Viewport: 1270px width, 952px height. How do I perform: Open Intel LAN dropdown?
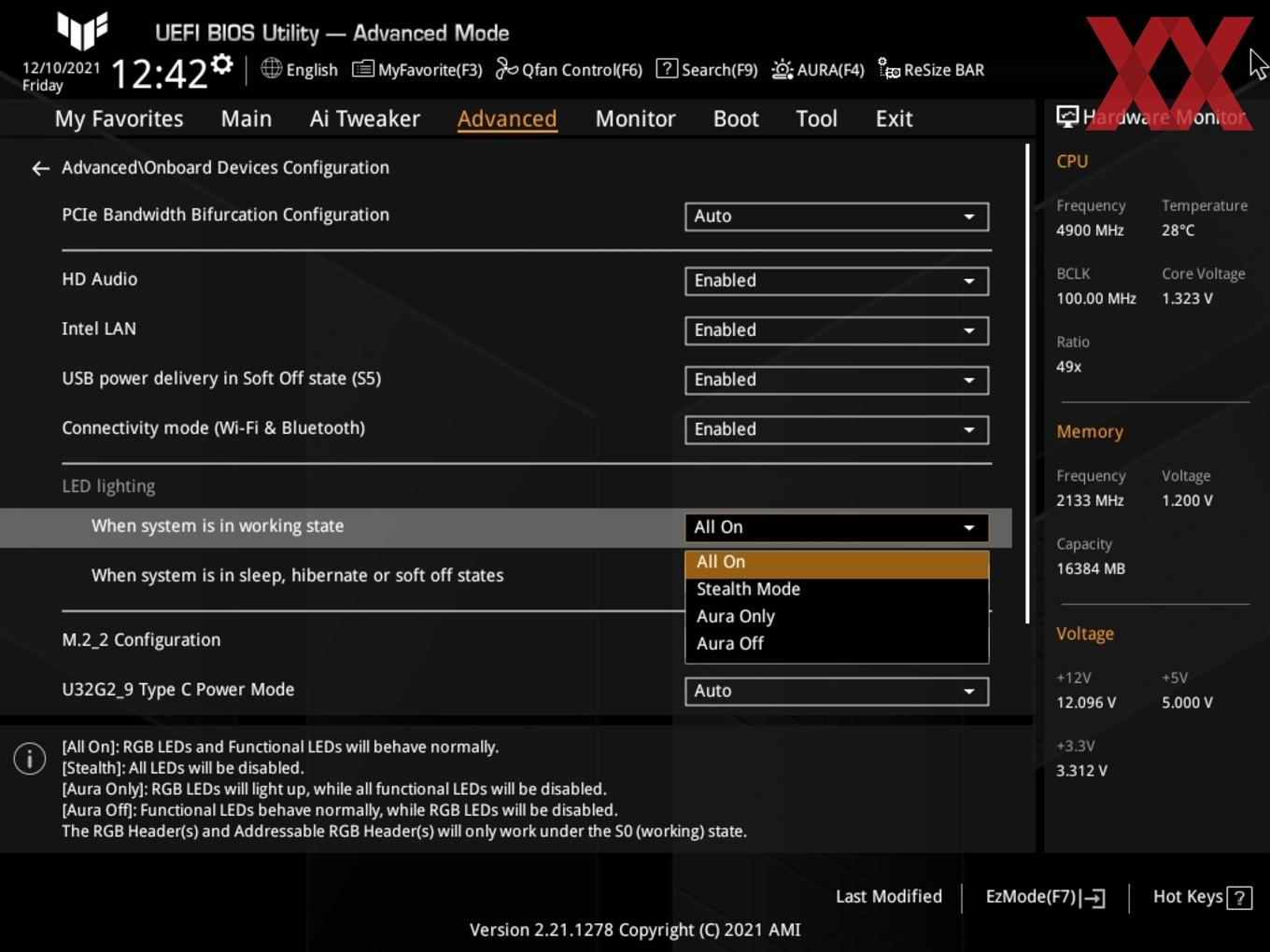[837, 330]
